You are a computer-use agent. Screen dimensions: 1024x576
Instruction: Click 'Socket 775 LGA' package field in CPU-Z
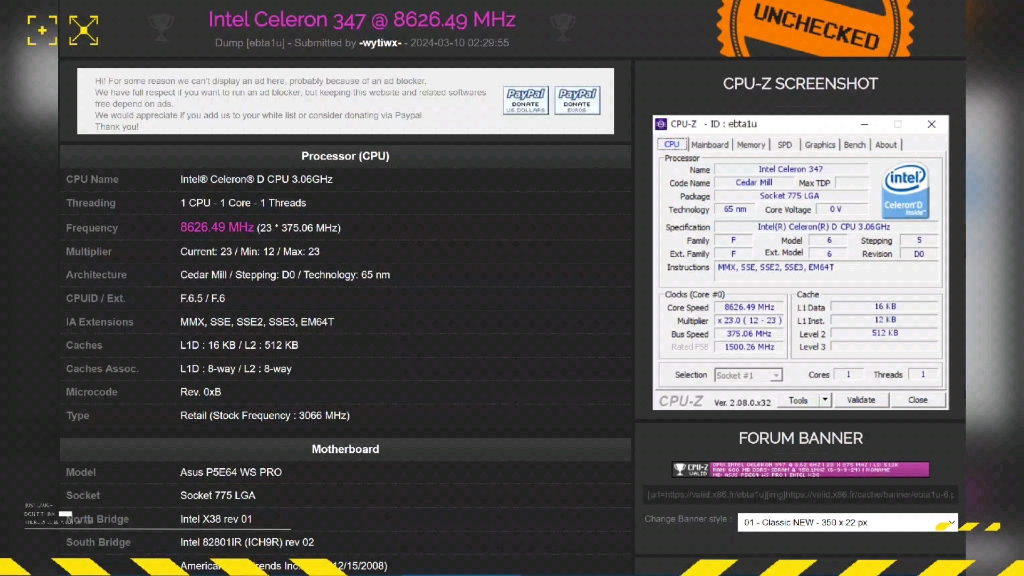point(790,196)
